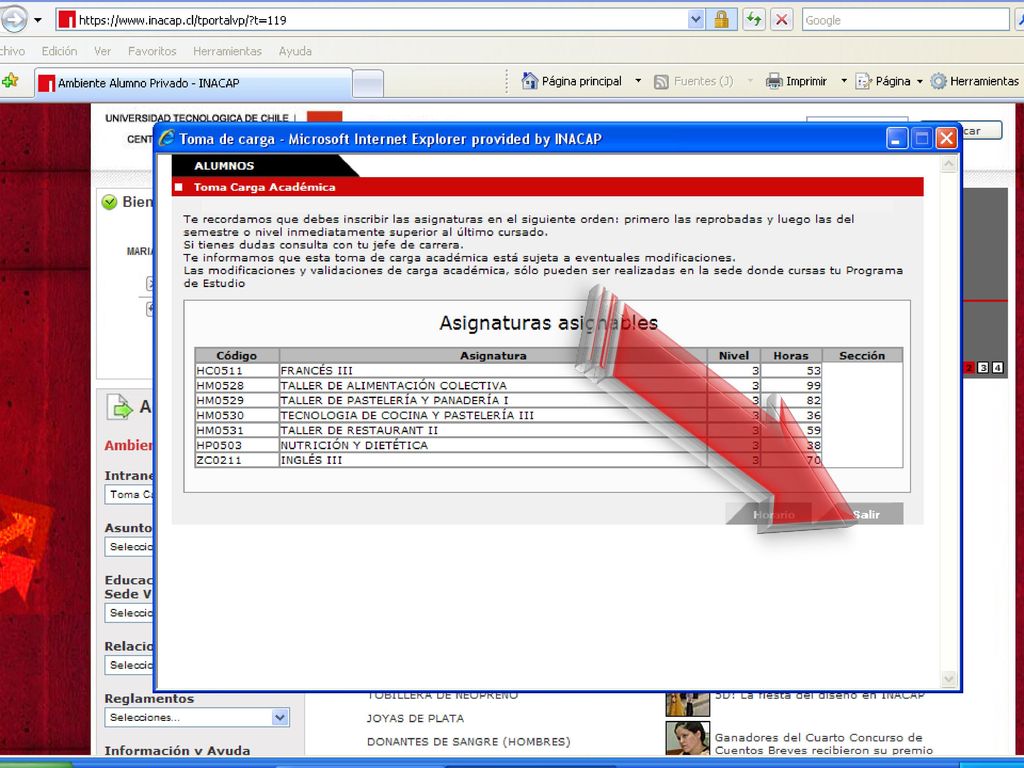Open the Ver menu
1024x768 pixels.
pos(103,51)
